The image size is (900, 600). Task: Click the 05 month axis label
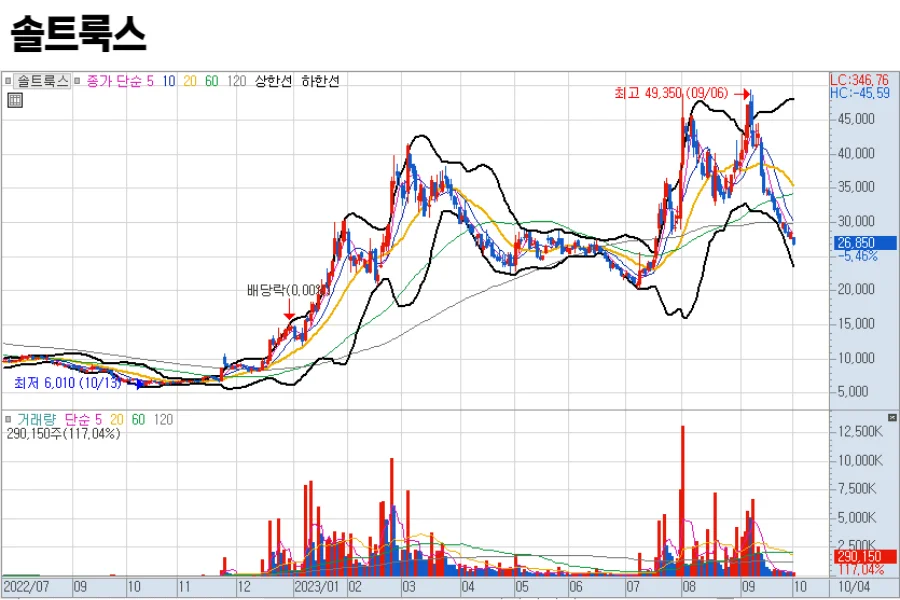click(x=522, y=587)
